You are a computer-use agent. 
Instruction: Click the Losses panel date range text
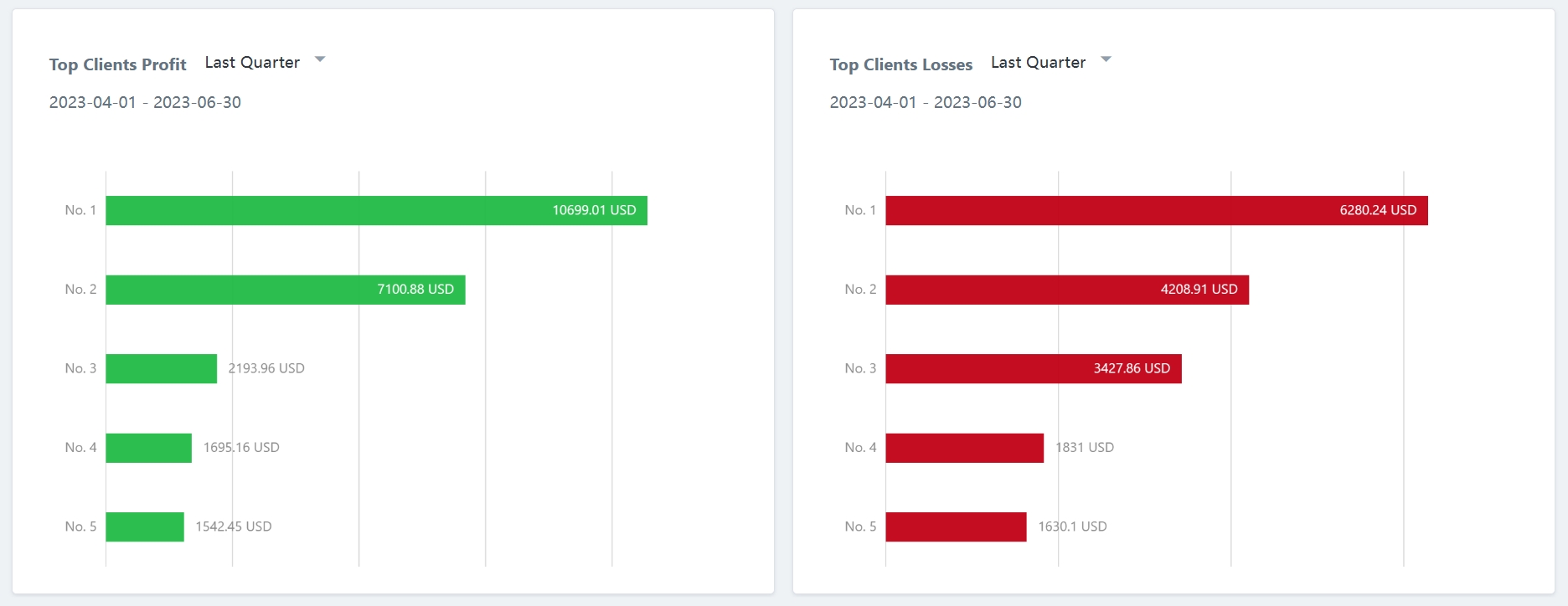926,102
